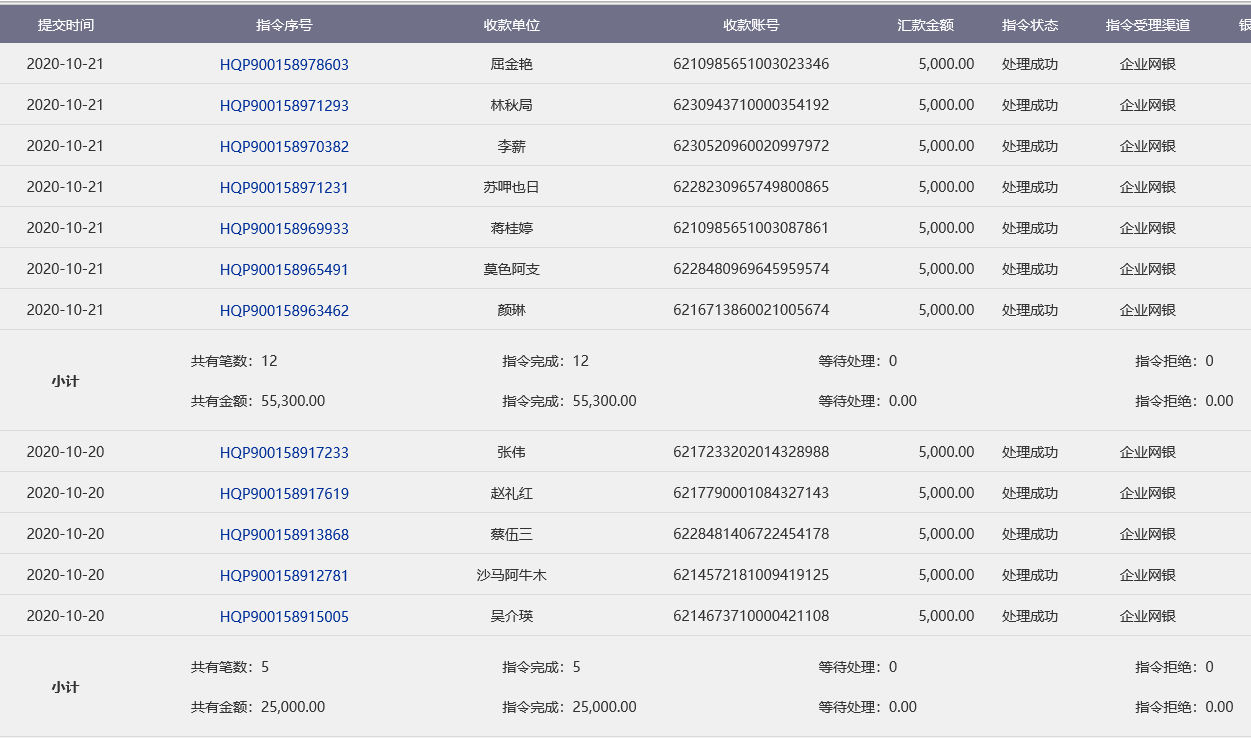The image size is (1251, 738).
Task: Open instruction HQP900158969933 for 蒋桂婷
Action: [284, 229]
